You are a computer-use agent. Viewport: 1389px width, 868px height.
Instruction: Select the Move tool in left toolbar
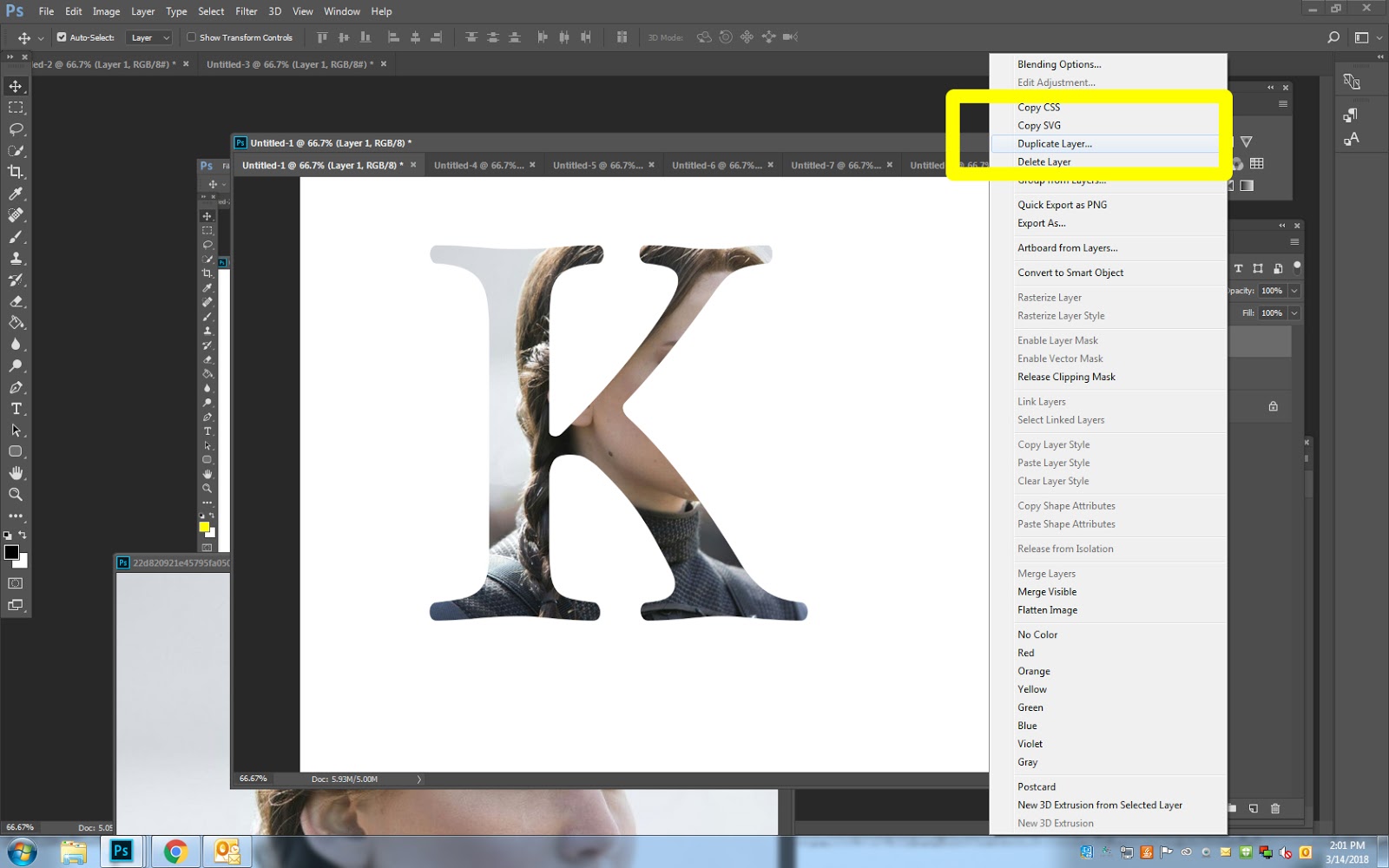coord(16,86)
